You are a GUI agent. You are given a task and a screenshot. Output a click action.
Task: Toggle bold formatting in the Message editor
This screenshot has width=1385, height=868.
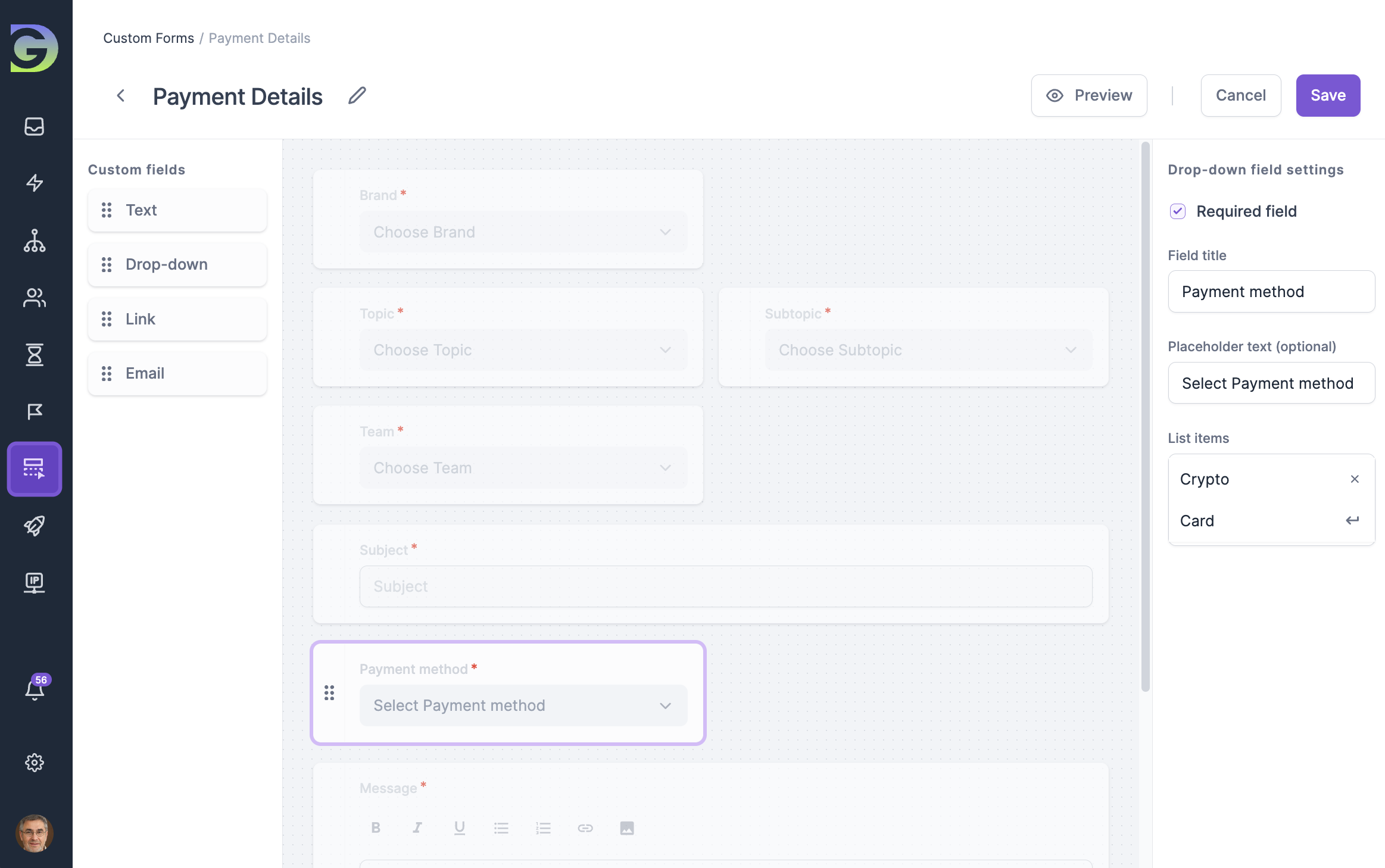376,828
